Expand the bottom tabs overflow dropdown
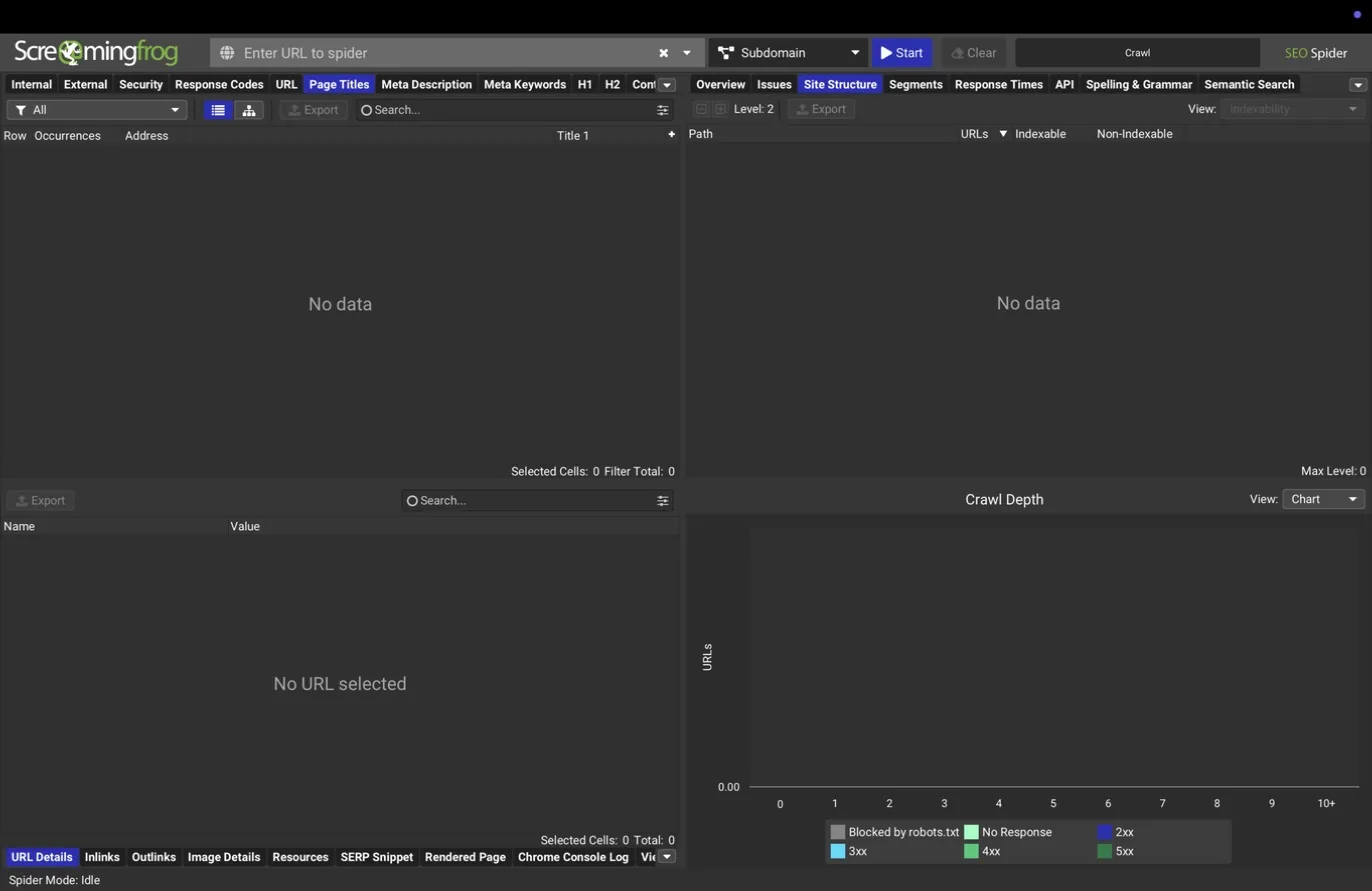Screen dimensions: 1372x891 [667, 856]
